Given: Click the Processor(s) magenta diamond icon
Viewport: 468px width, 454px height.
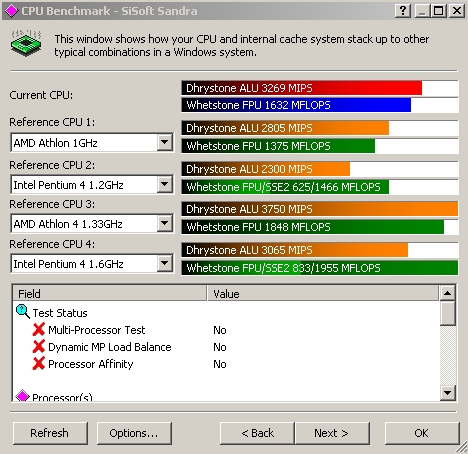Looking at the screenshot, I should tap(22, 396).
